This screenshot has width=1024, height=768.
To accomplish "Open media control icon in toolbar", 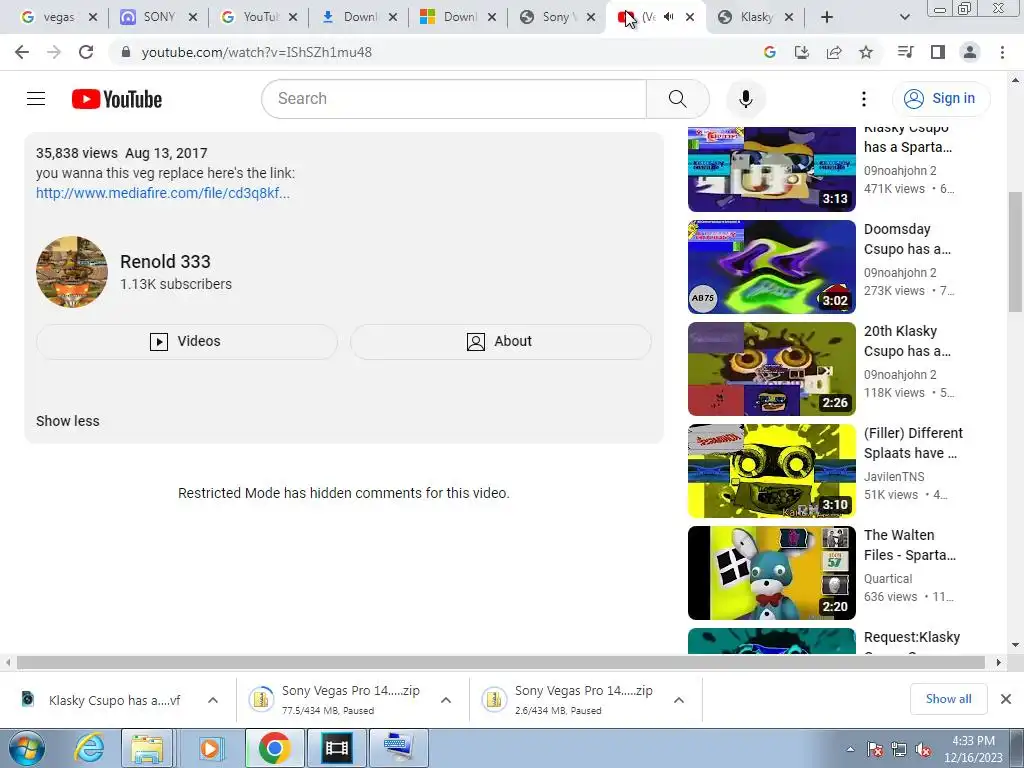I will (x=905, y=52).
